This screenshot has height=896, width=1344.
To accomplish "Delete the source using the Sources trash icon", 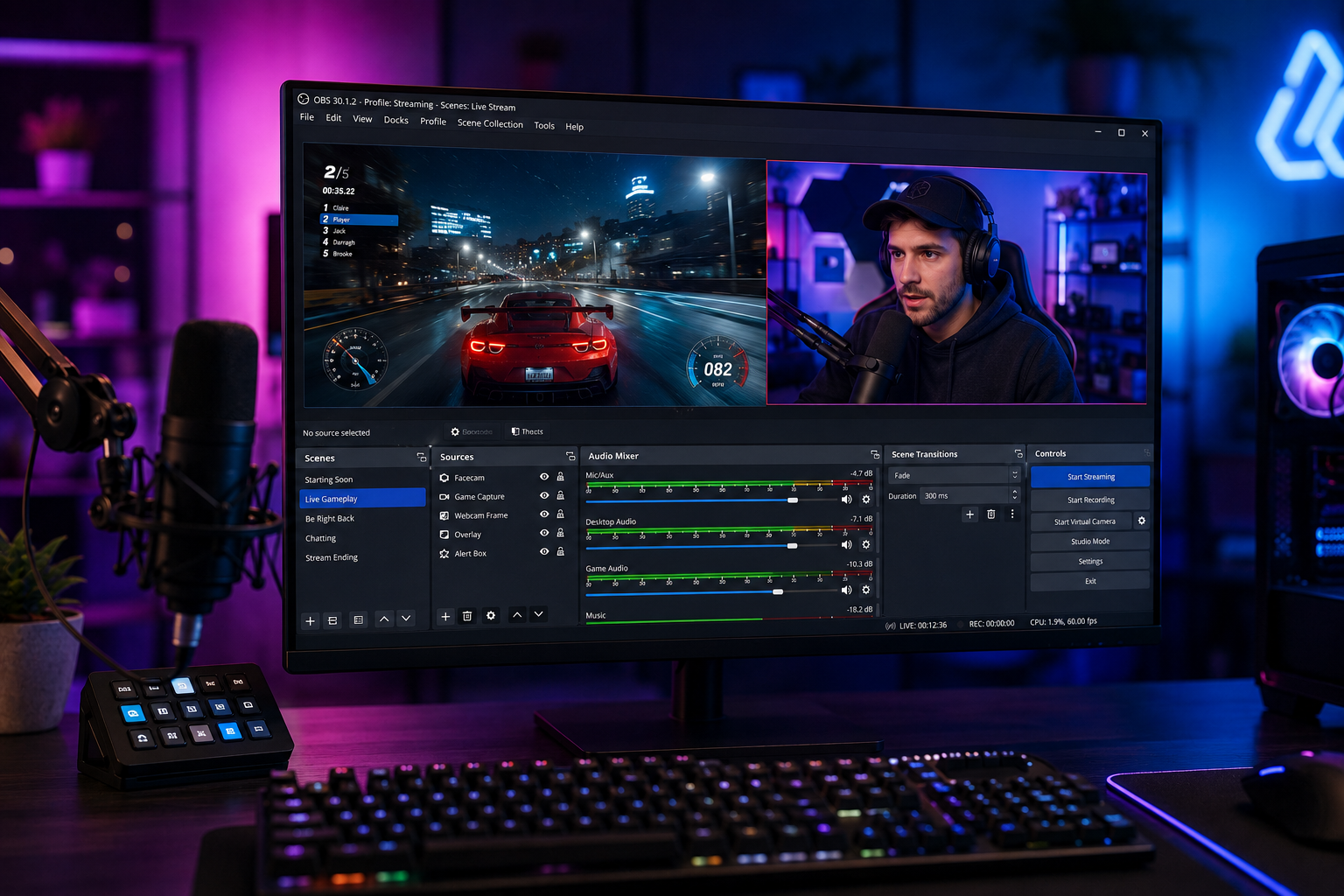I will click(x=467, y=616).
